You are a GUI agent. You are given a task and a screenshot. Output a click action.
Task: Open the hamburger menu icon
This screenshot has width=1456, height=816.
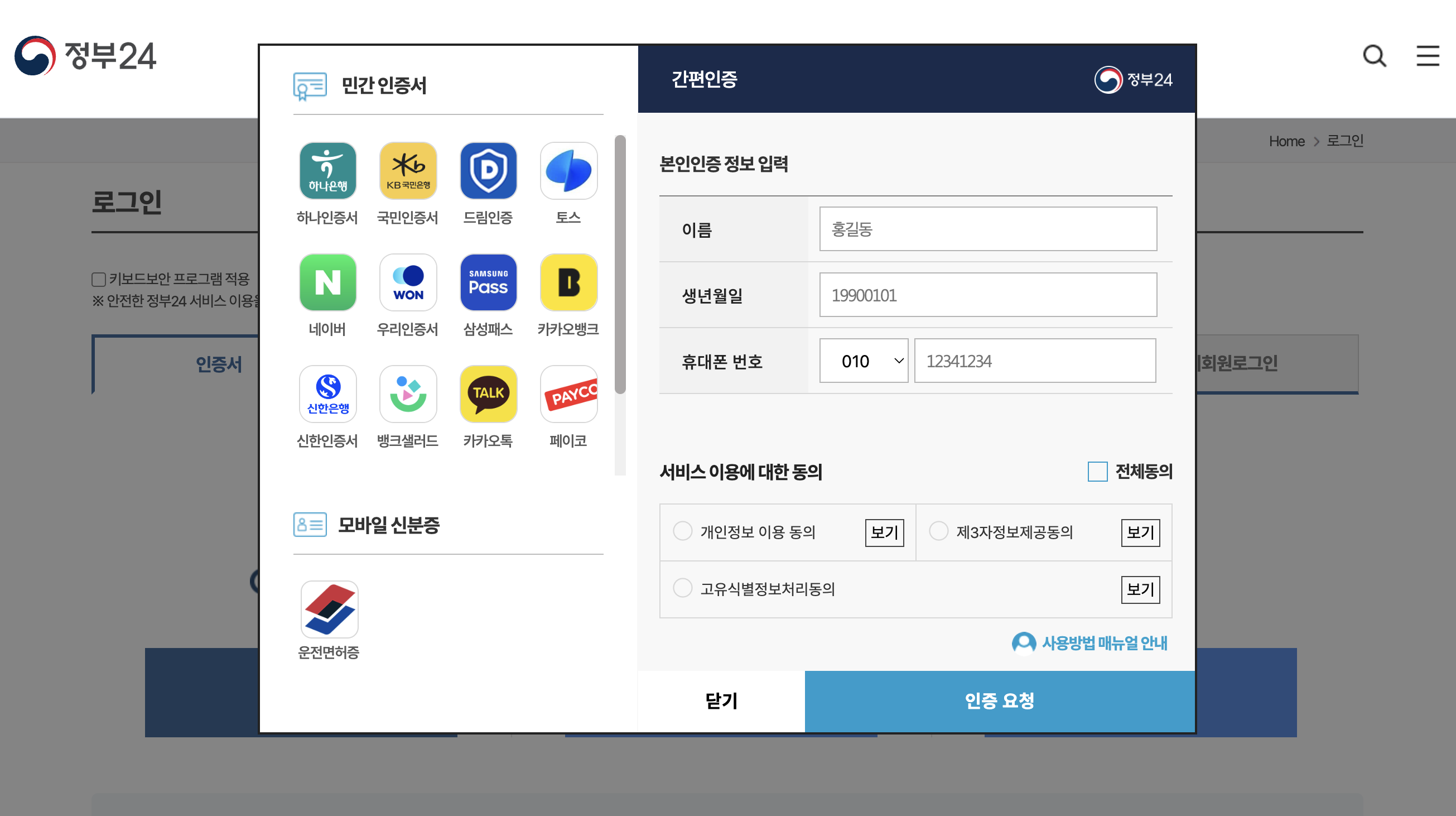pyautogui.click(x=1428, y=55)
